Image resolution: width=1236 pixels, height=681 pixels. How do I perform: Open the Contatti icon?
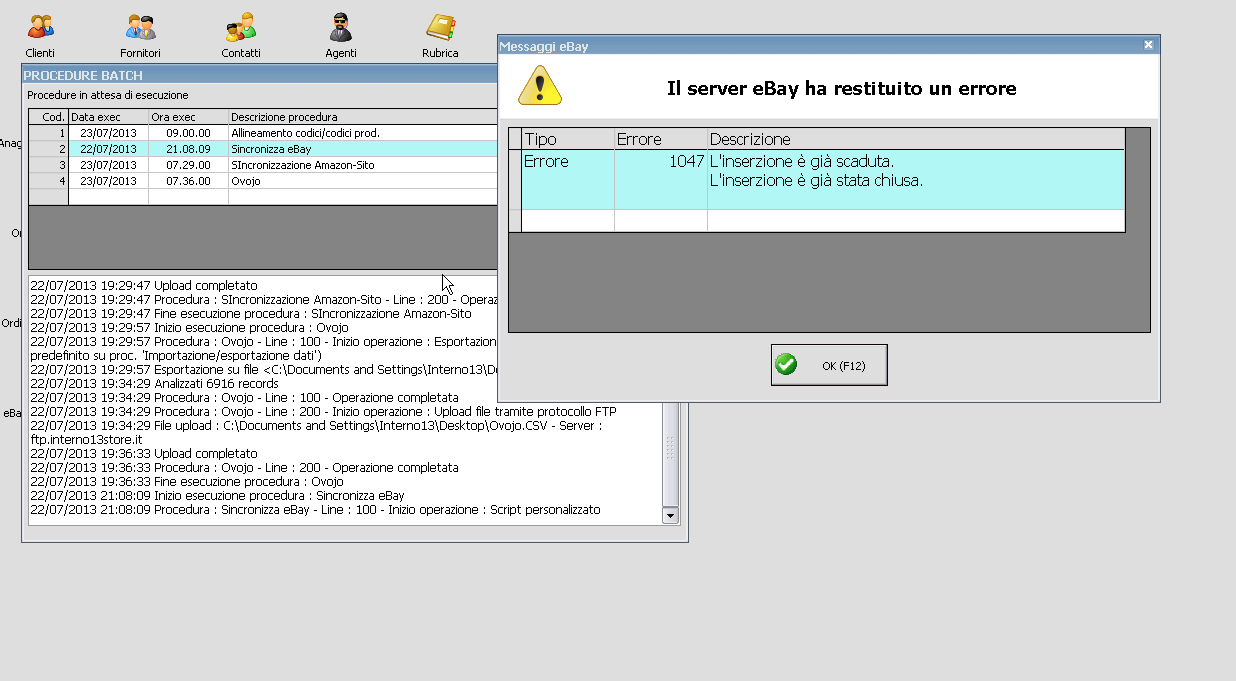pos(241,35)
